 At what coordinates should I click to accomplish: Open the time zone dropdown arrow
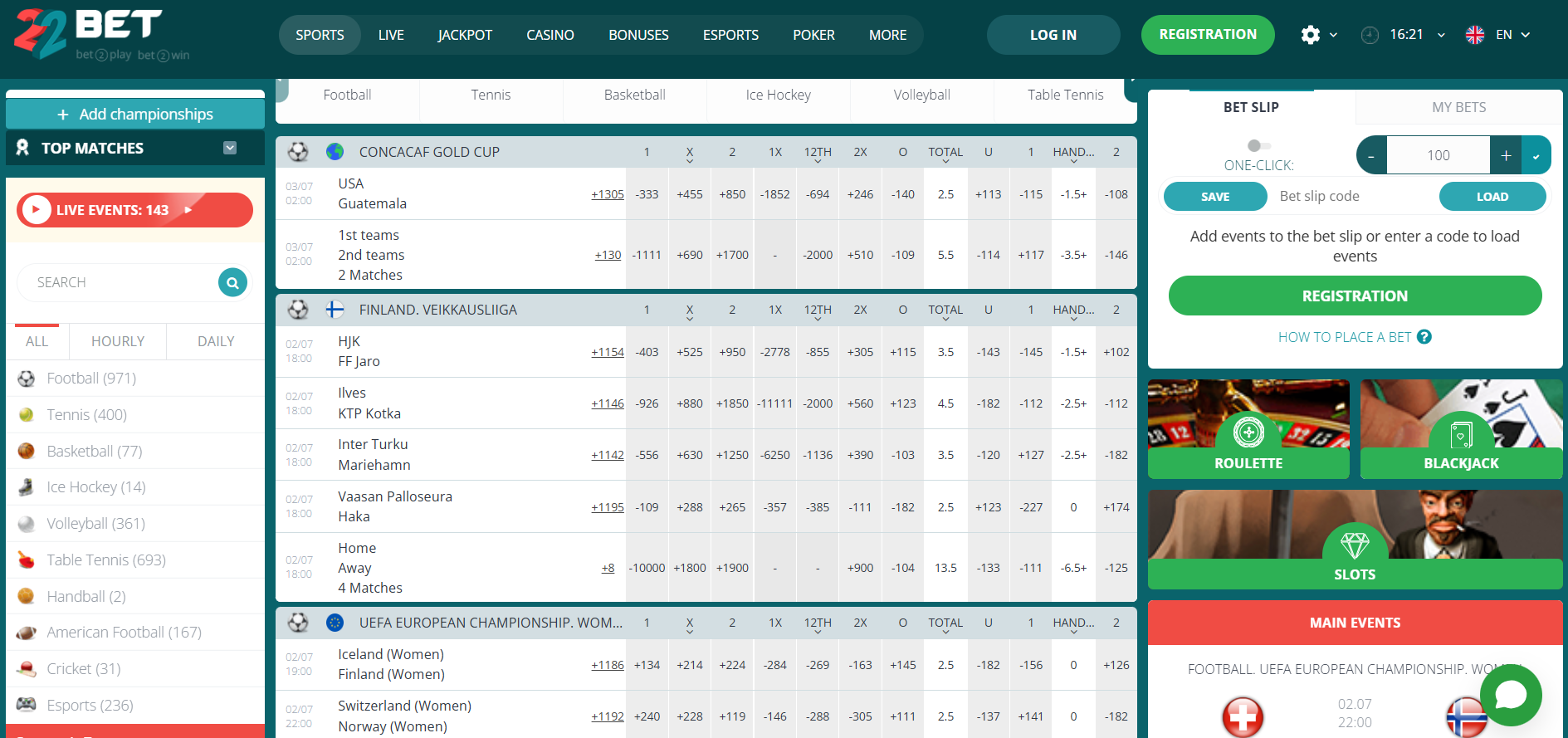(x=1441, y=35)
